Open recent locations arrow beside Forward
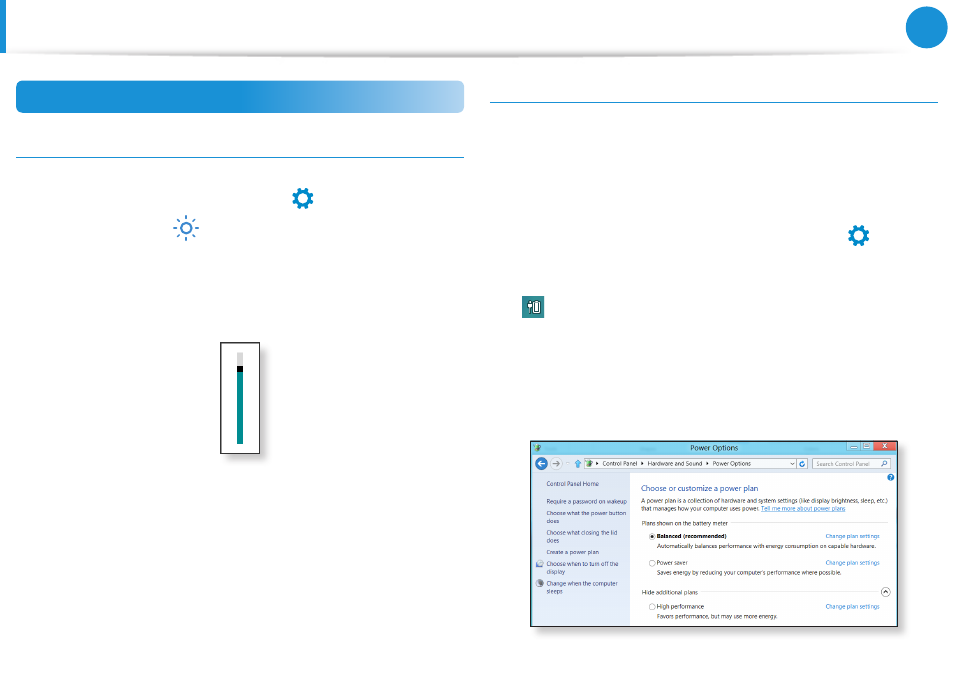954x677 pixels. click(567, 463)
